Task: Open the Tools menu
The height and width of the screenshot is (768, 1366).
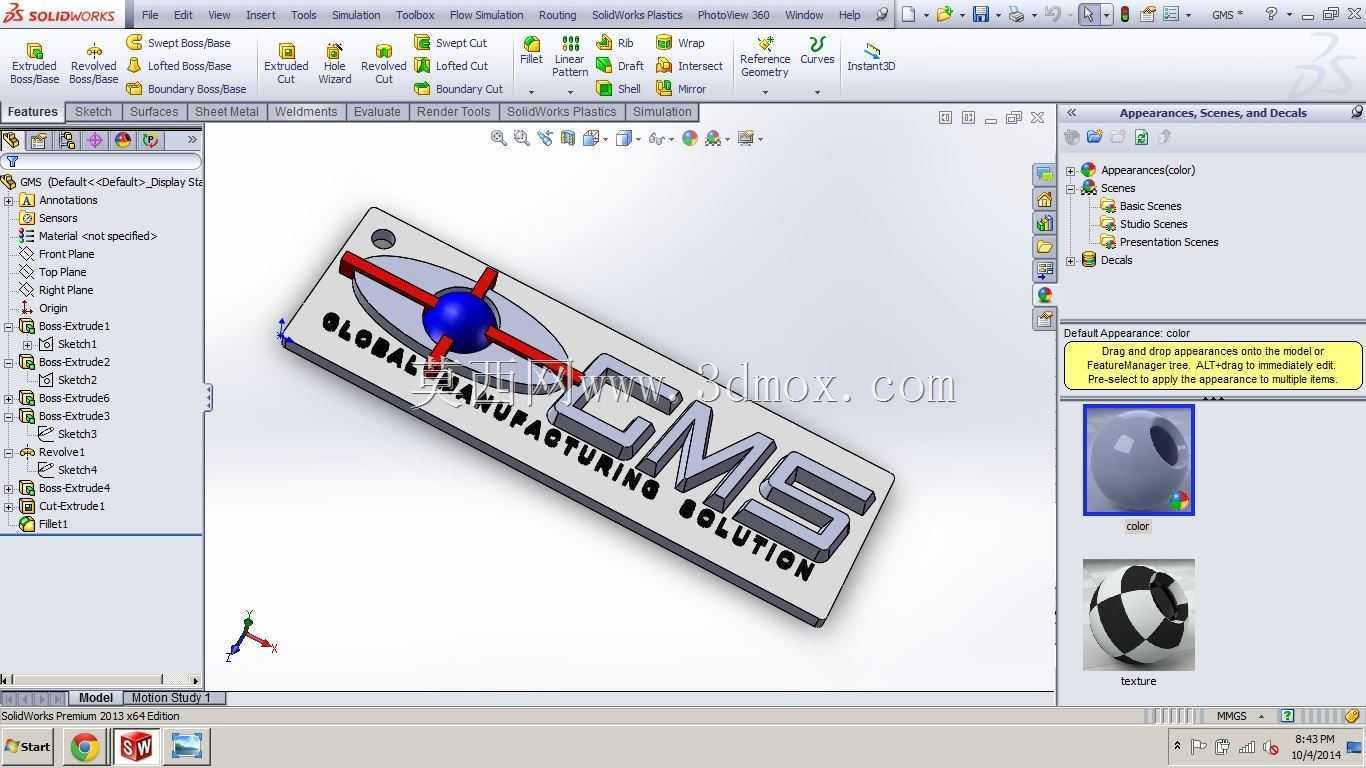Action: click(x=303, y=15)
